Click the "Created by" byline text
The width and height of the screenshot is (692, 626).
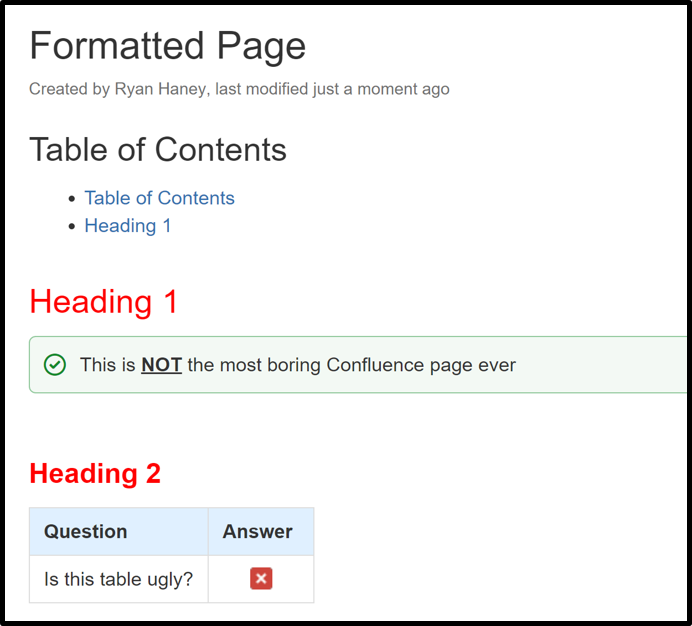point(69,89)
